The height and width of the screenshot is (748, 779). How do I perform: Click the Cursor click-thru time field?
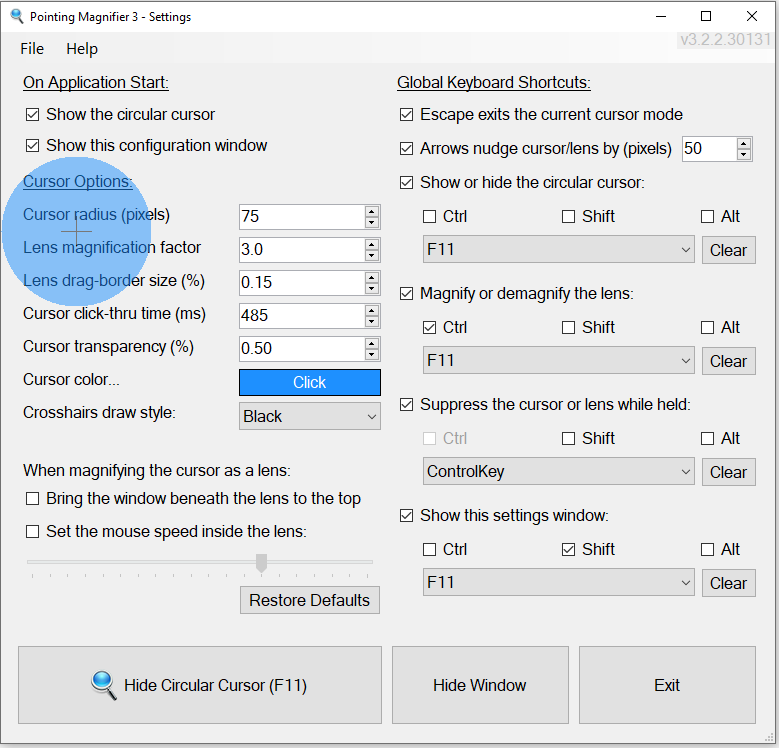(302, 315)
